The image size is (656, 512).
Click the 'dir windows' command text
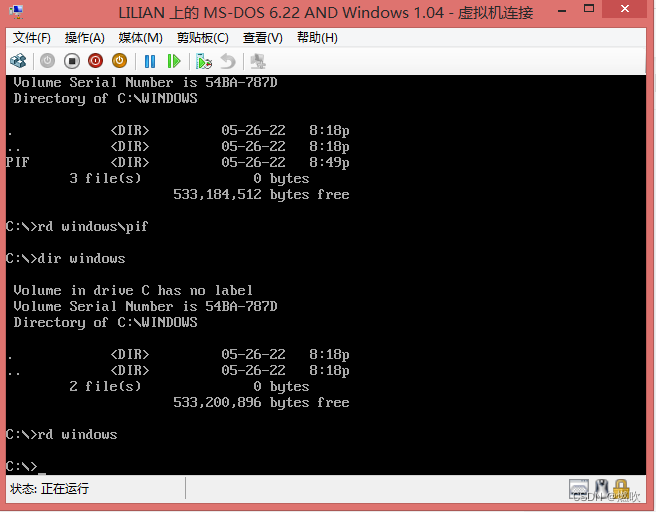pos(82,258)
